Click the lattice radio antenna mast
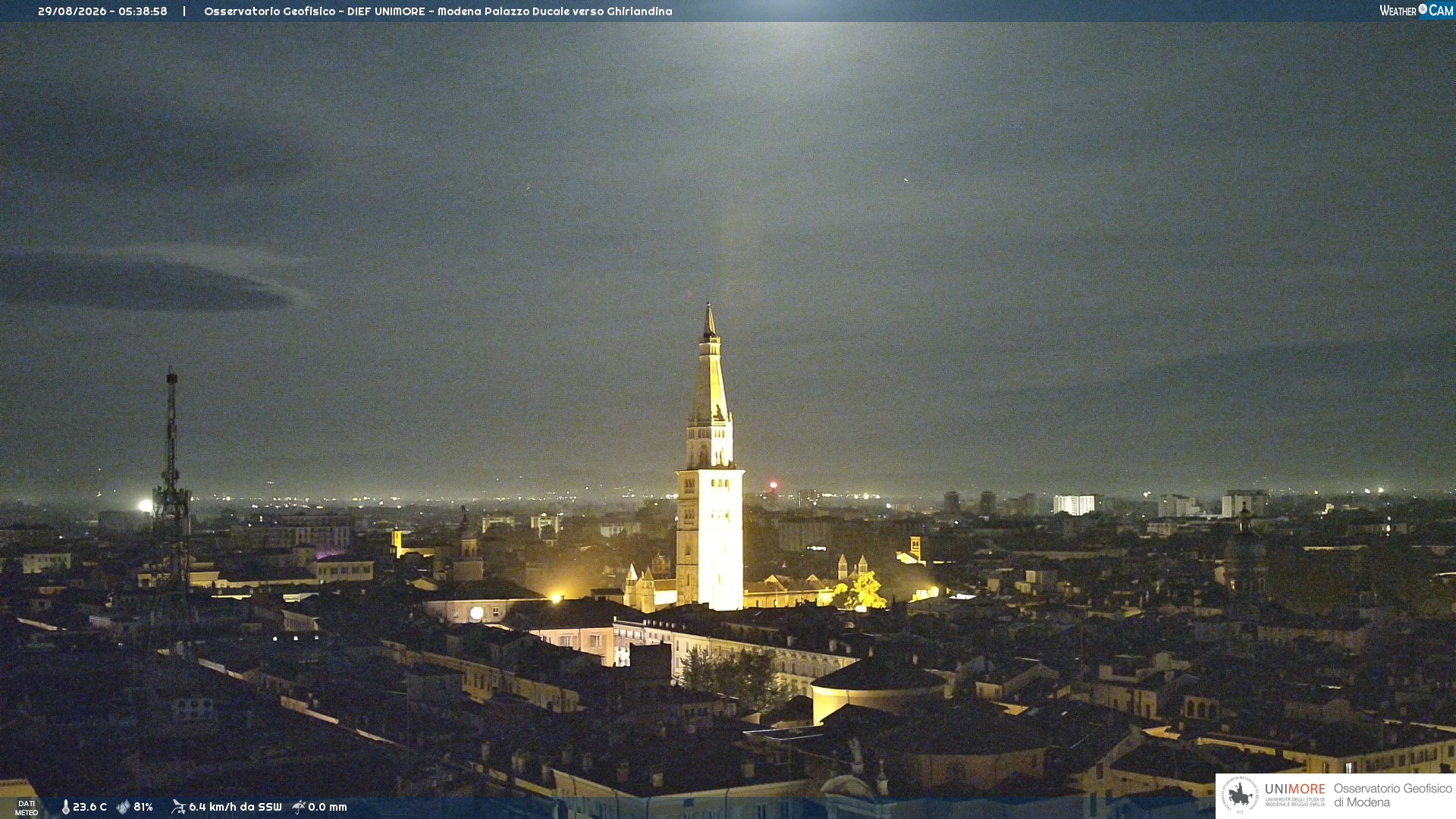The image size is (1456, 819). pyautogui.click(x=172, y=500)
